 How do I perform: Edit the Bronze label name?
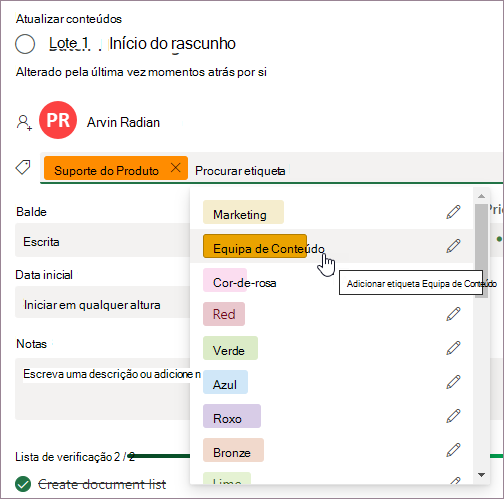coord(453,450)
